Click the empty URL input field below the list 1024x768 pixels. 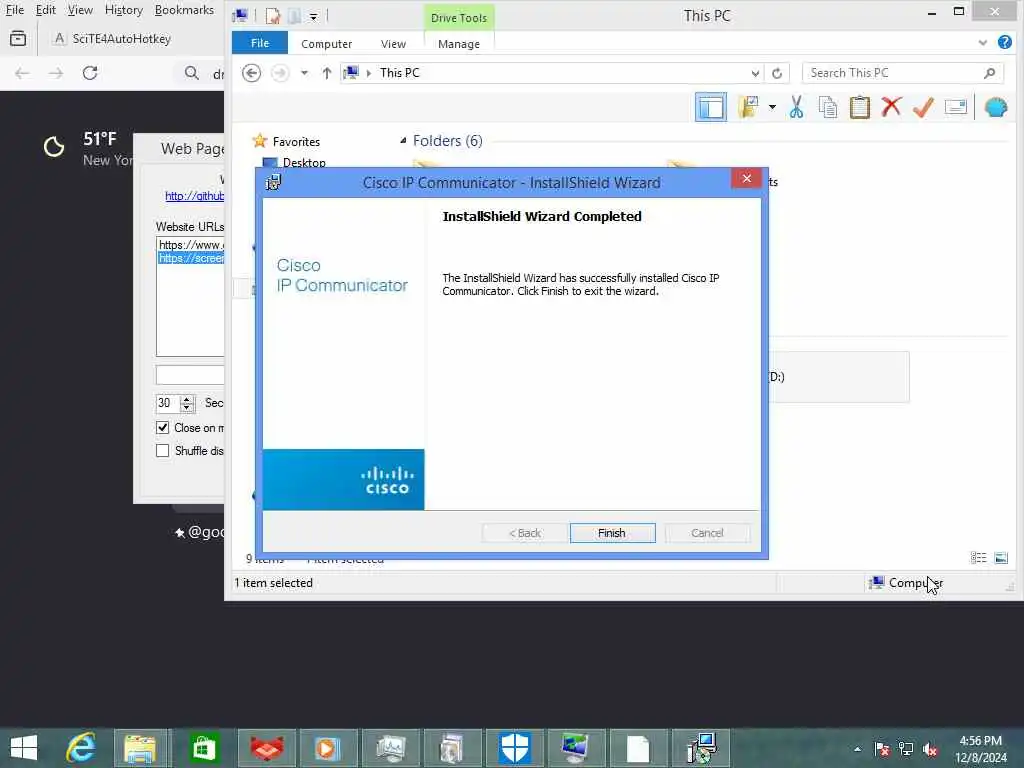click(190, 375)
